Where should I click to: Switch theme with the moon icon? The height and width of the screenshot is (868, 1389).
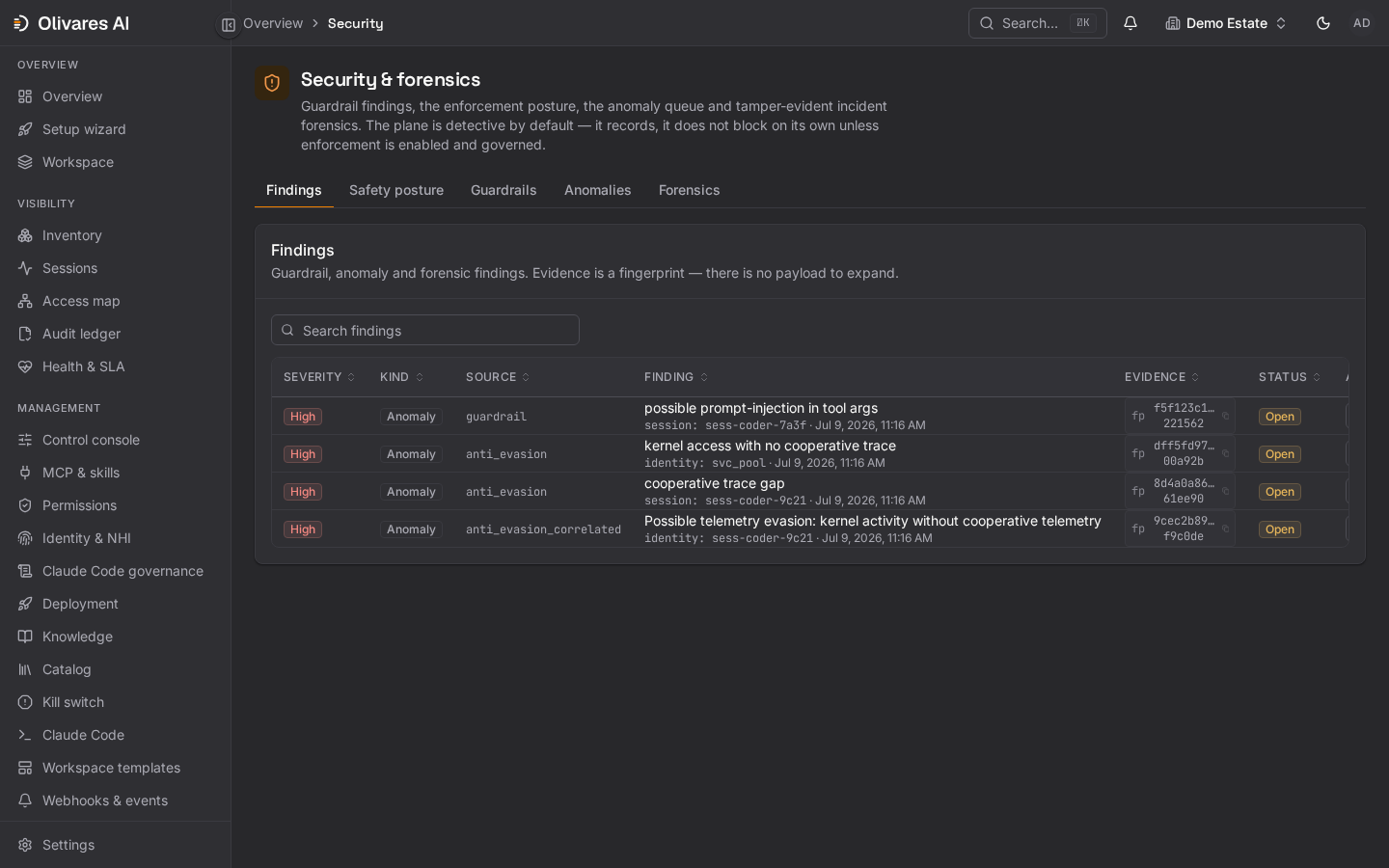[1323, 23]
